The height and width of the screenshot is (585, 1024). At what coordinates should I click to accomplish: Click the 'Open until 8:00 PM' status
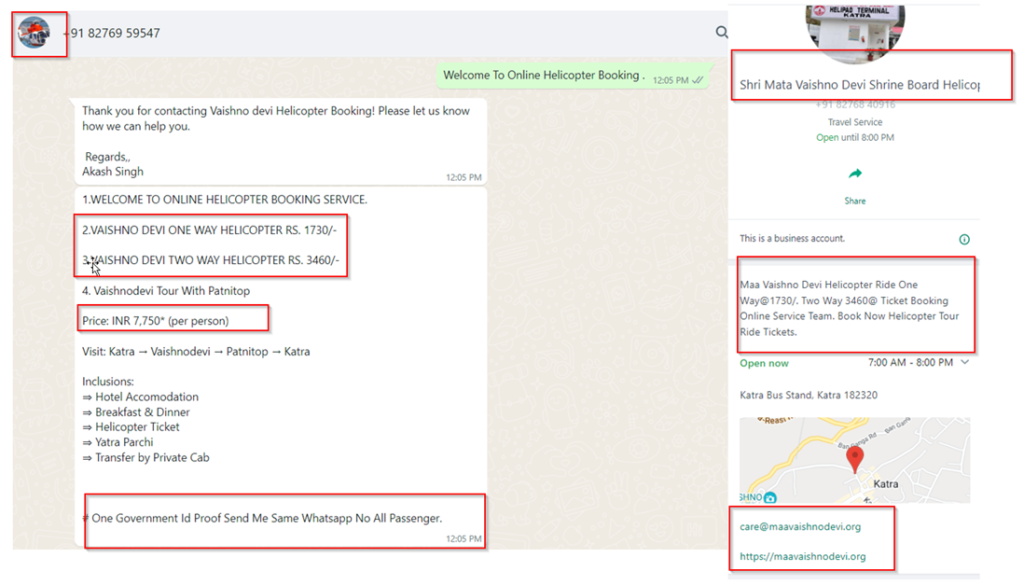pos(855,138)
